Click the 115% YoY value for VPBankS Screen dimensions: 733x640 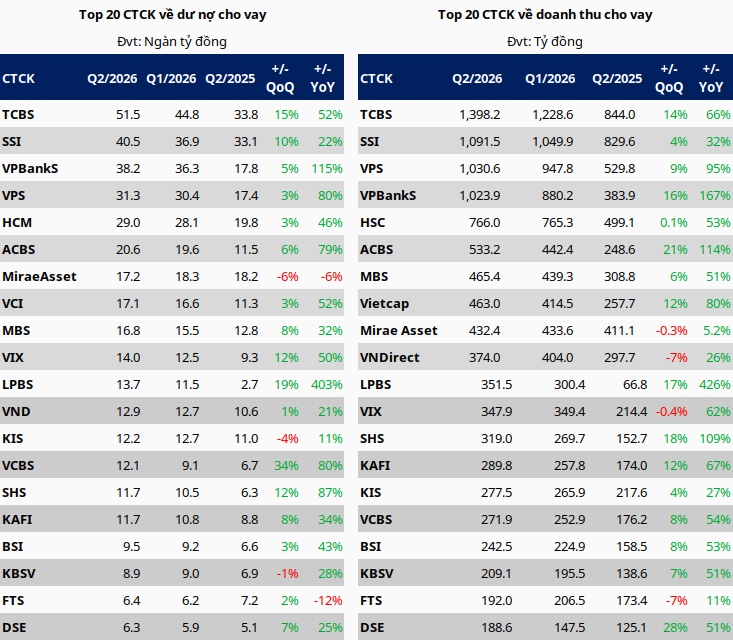pos(327,169)
